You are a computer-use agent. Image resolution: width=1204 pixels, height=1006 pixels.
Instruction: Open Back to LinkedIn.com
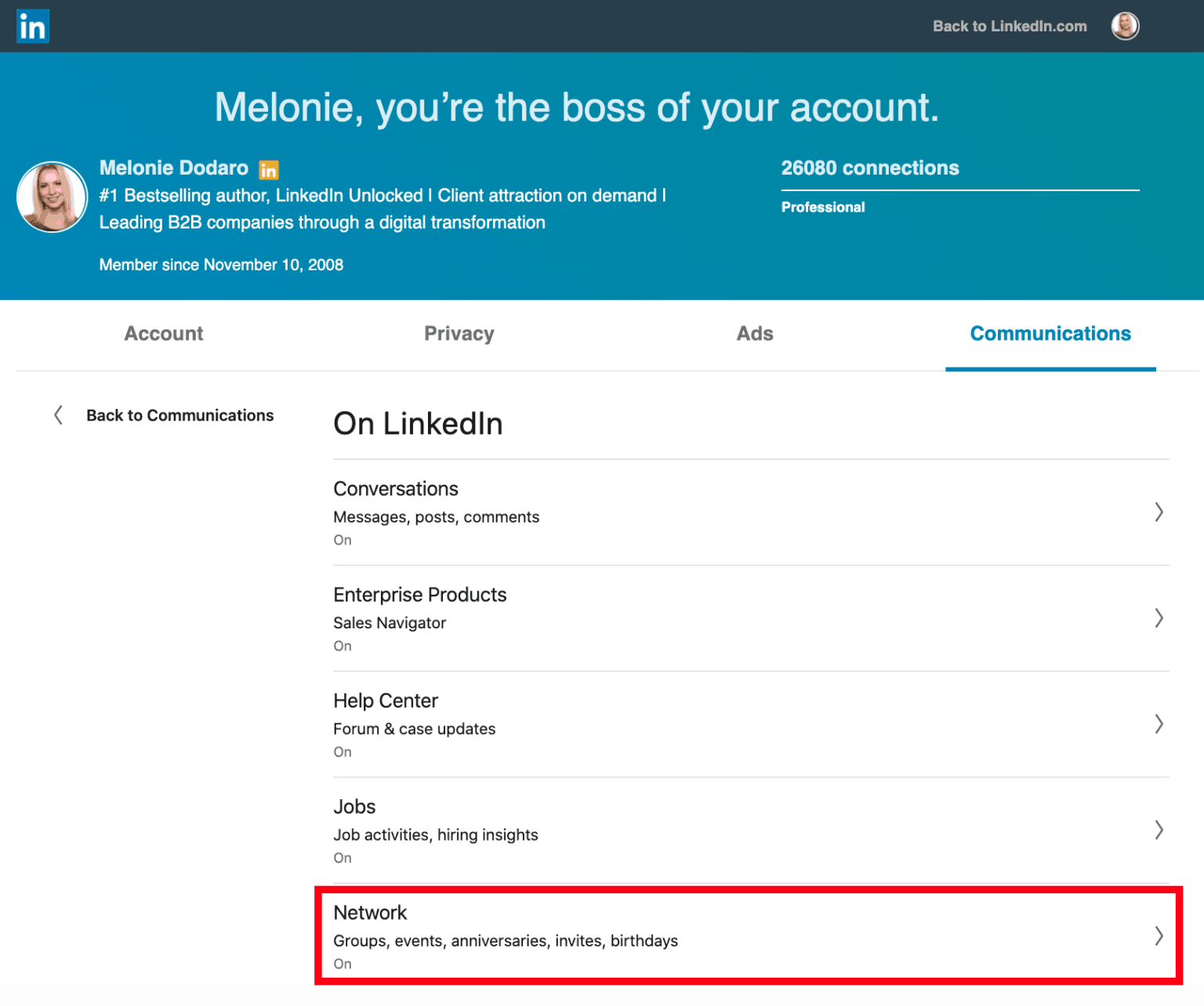tap(1010, 26)
